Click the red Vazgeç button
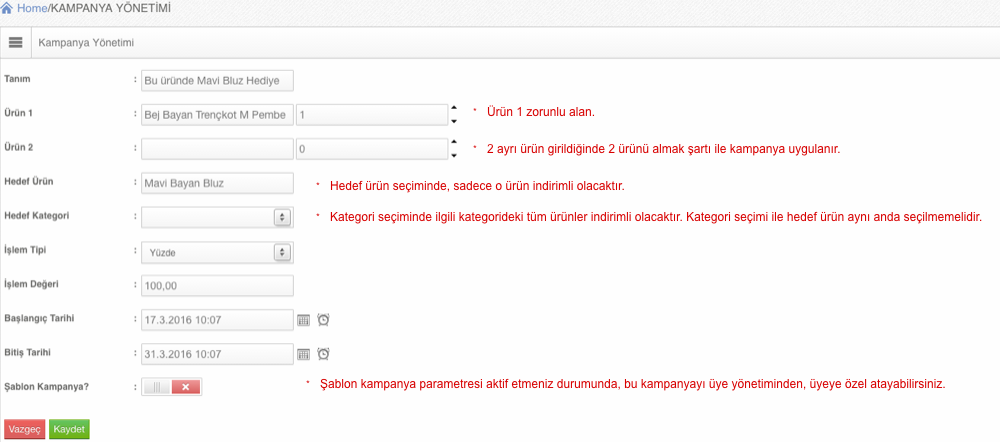Image resolution: width=1000 pixels, height=442 pixels. coord(24,429)
